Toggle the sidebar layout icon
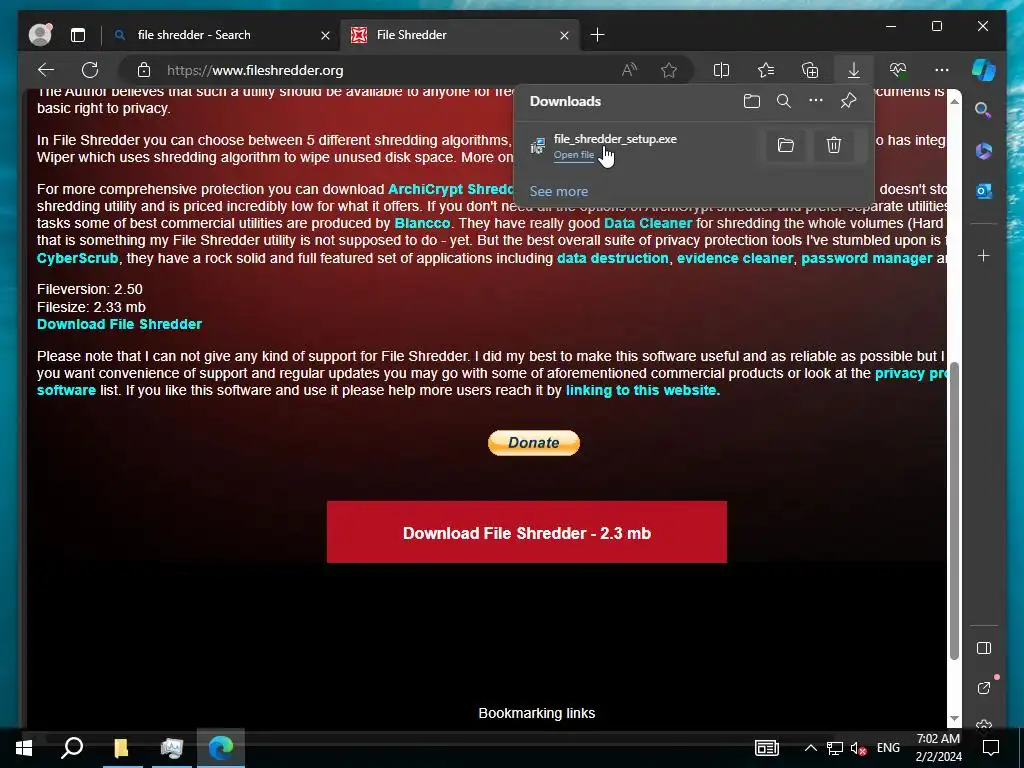Image resolution: width=1024 pixels, height=768 pixels. point(984,648)
